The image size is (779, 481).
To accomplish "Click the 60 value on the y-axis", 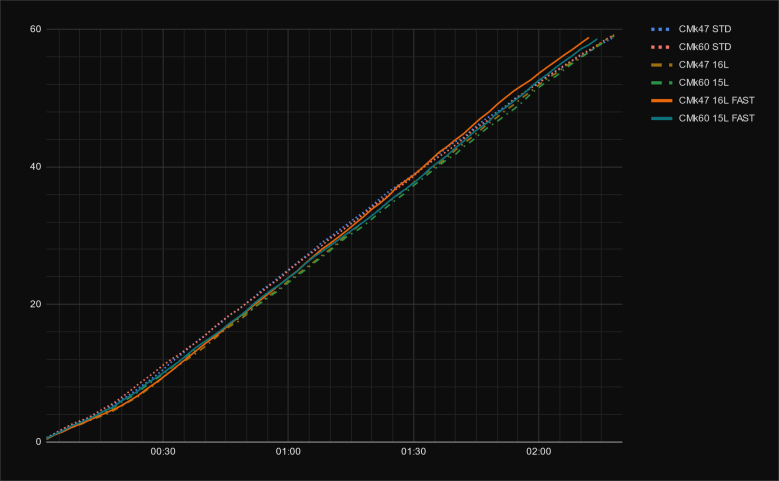I will click(x=34, y=29).
